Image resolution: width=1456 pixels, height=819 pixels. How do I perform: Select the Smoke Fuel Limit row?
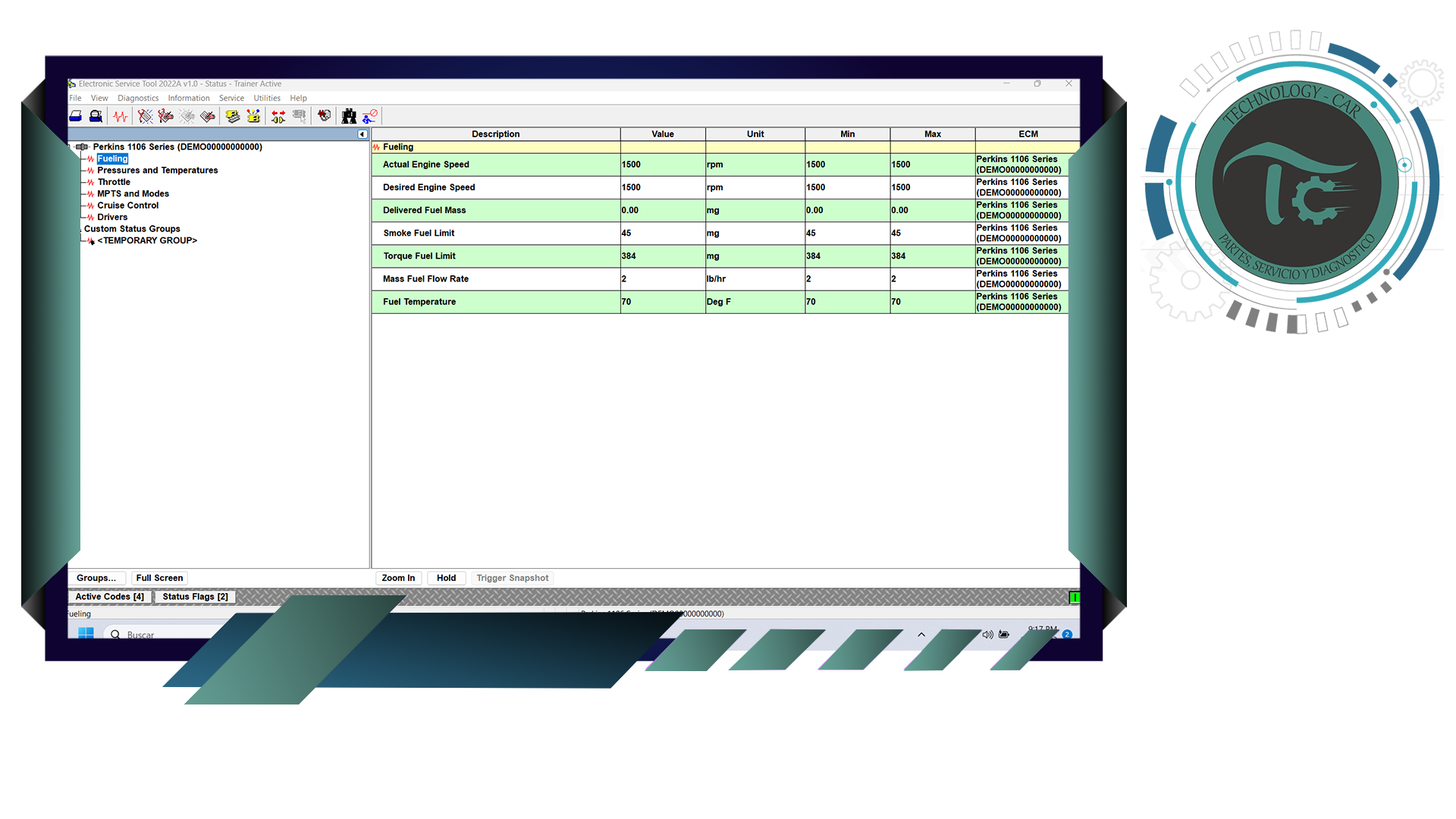coord(720,233)
